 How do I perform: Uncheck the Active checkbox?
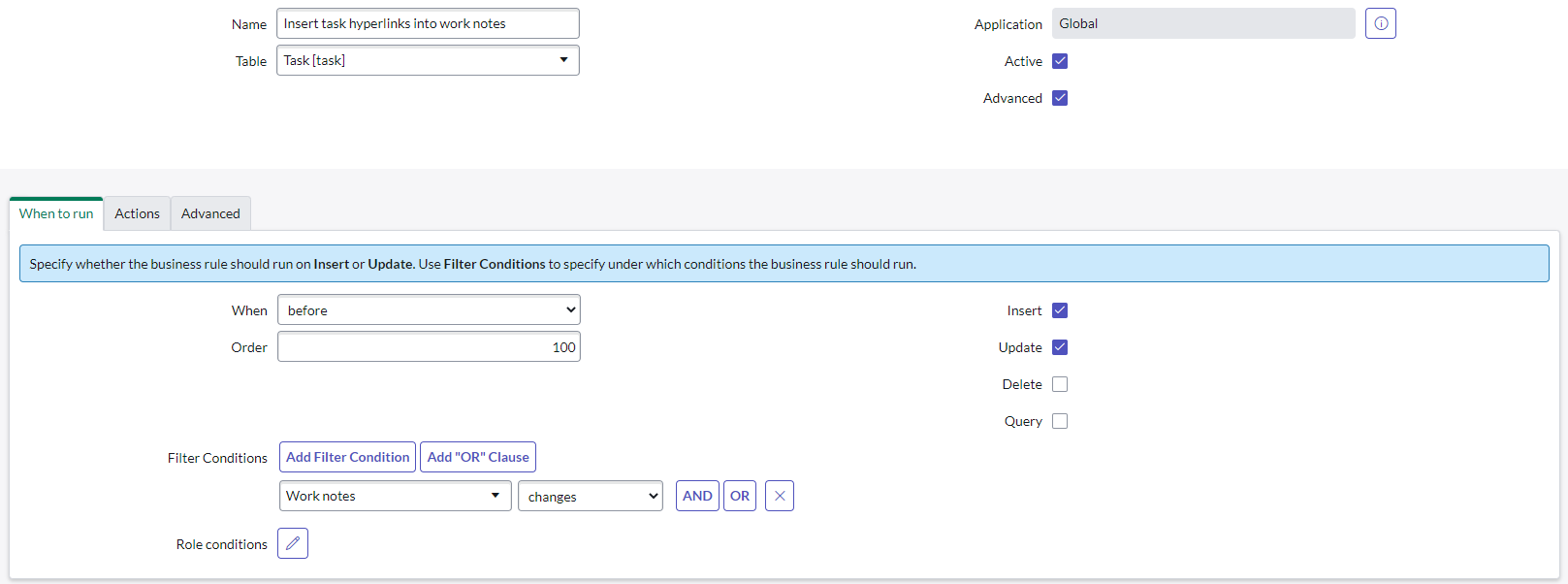click(x=1060, y=61)
